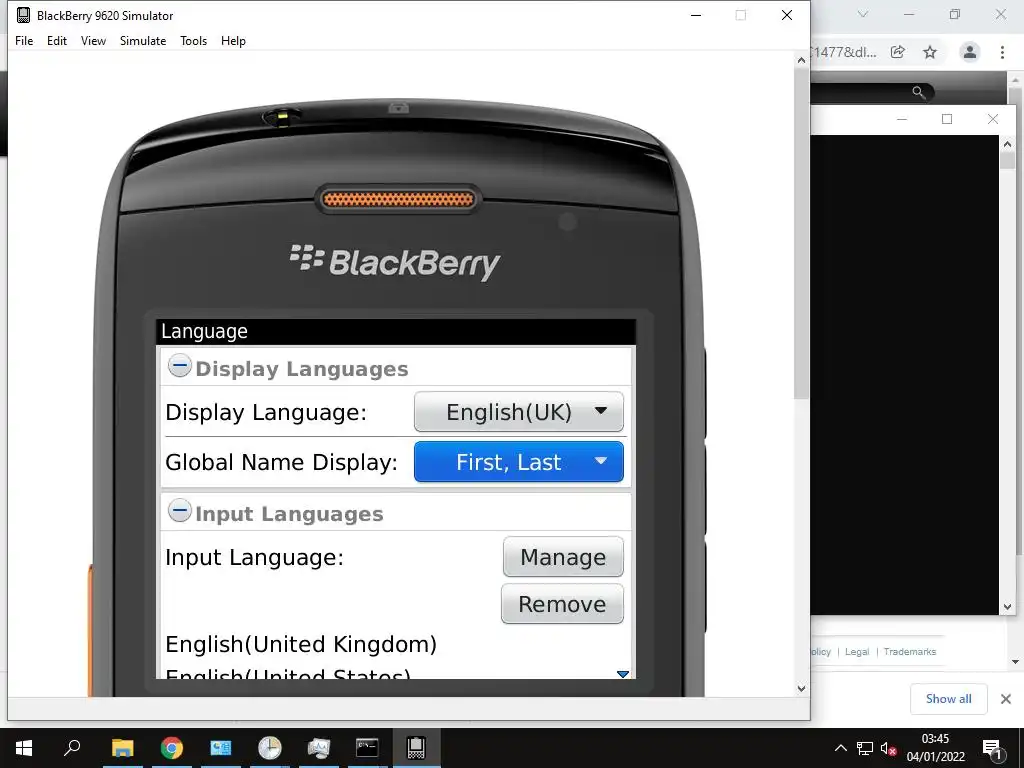Open Chrome three-dot menu
This screenshot has height=768, width=1024.
[x=1002, y=52]
